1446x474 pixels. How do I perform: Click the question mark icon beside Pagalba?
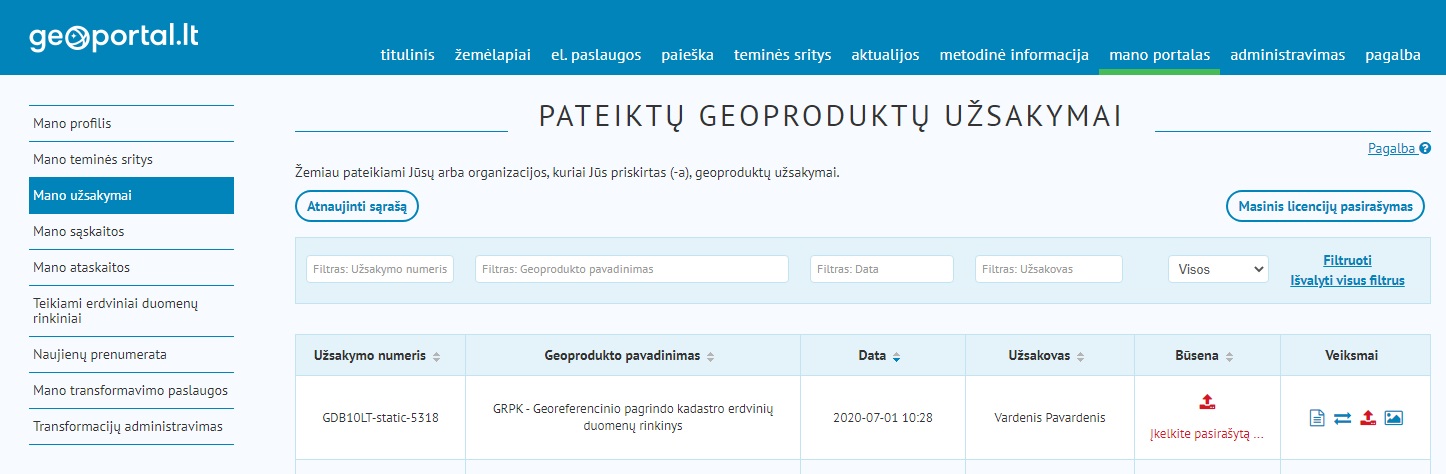click(1425, 149)
